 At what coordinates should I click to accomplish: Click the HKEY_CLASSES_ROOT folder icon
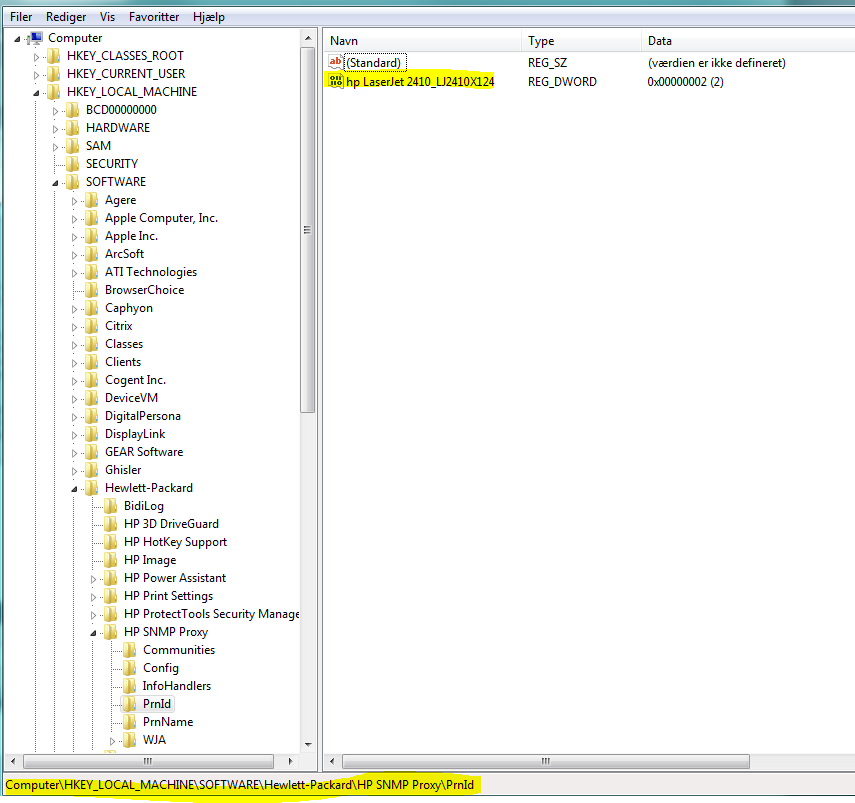[x=53, y=56]
